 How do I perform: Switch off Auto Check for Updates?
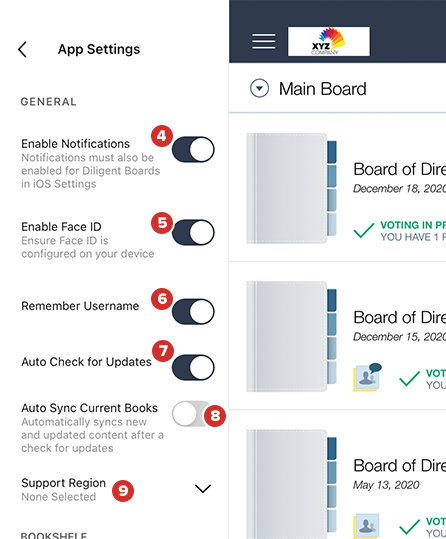tap(193, 367)
